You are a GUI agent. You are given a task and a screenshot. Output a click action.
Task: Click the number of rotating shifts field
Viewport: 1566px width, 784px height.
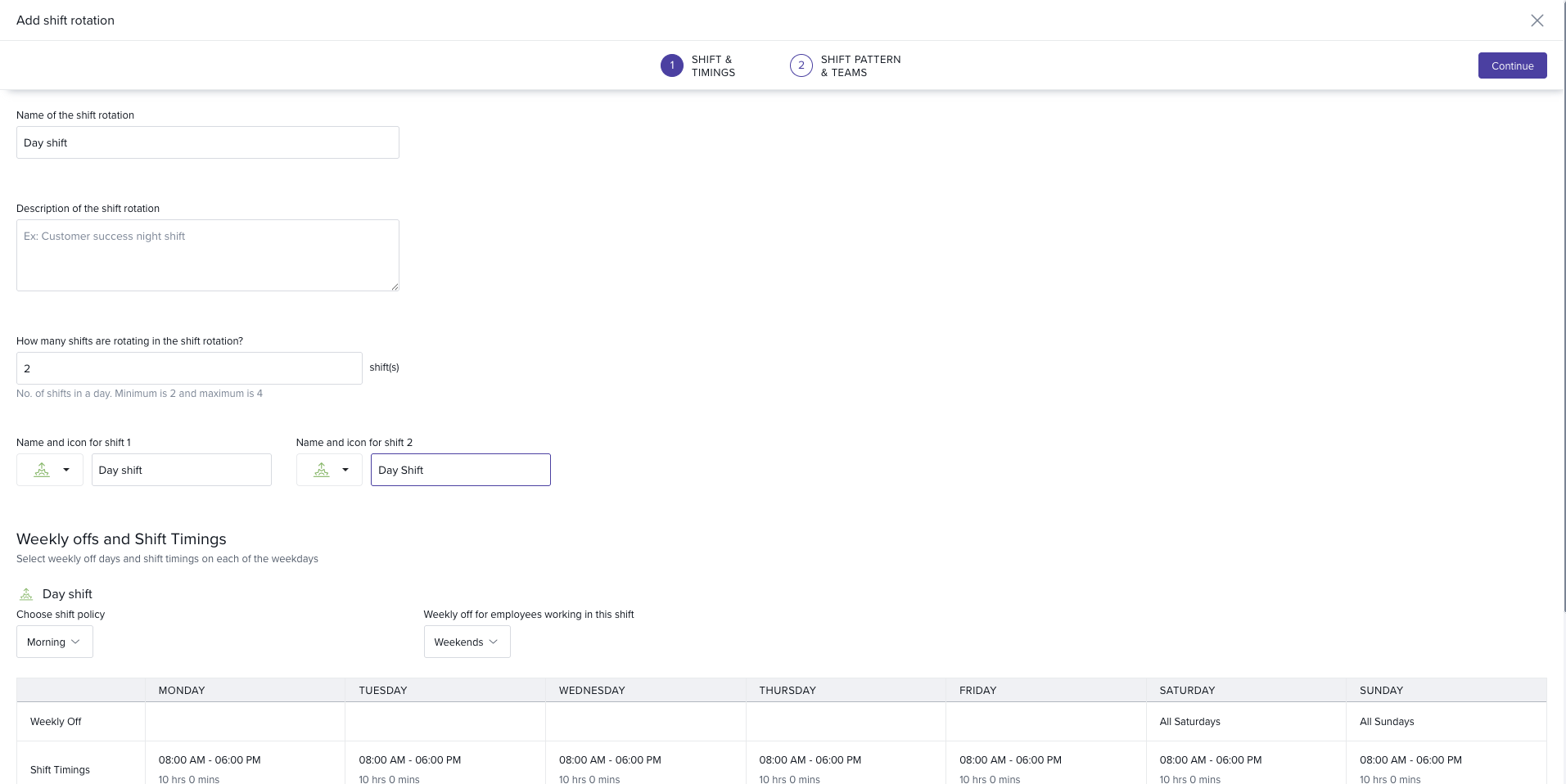point(189,368)
